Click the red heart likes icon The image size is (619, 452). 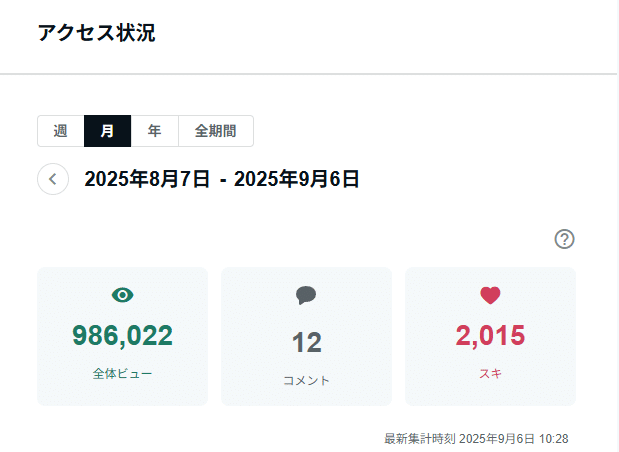[x=490, y=295]
